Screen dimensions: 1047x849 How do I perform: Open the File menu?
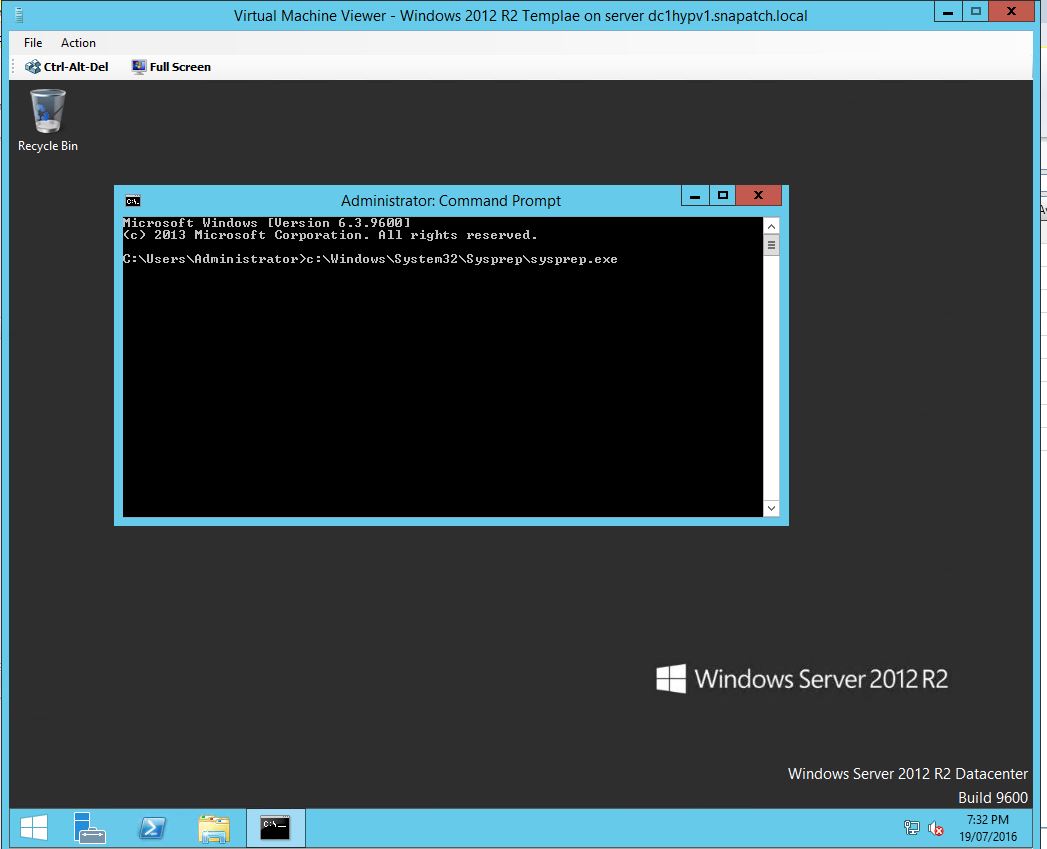pos(33,43)
